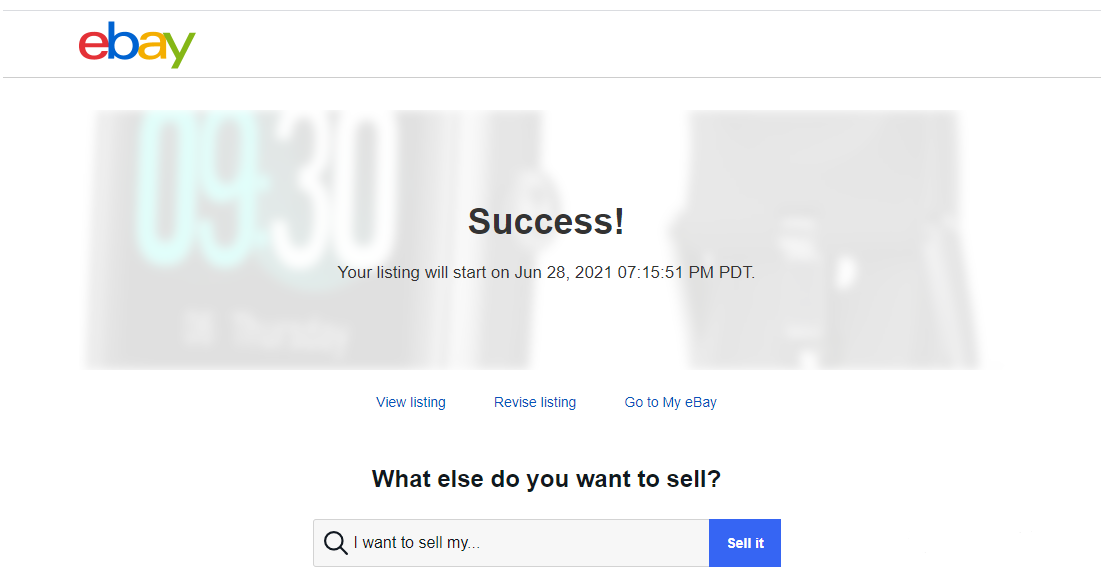Click the Success! heading
This screenshot has height=585, width=1112.
coord(546,222)
